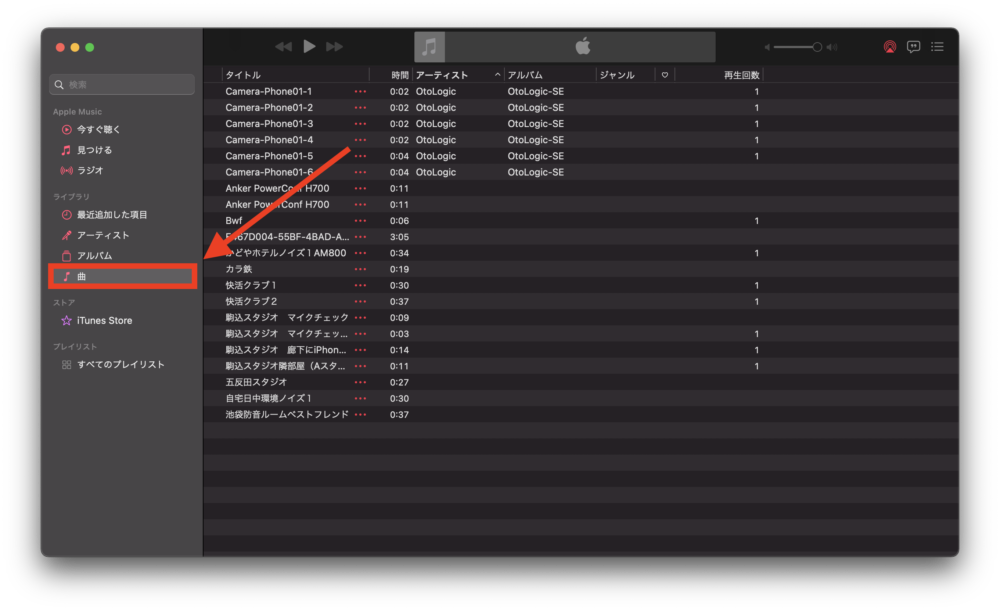Open more options for Camera-Phone01-3
This screenshot has height=611, width=1000.
[360, 124]
